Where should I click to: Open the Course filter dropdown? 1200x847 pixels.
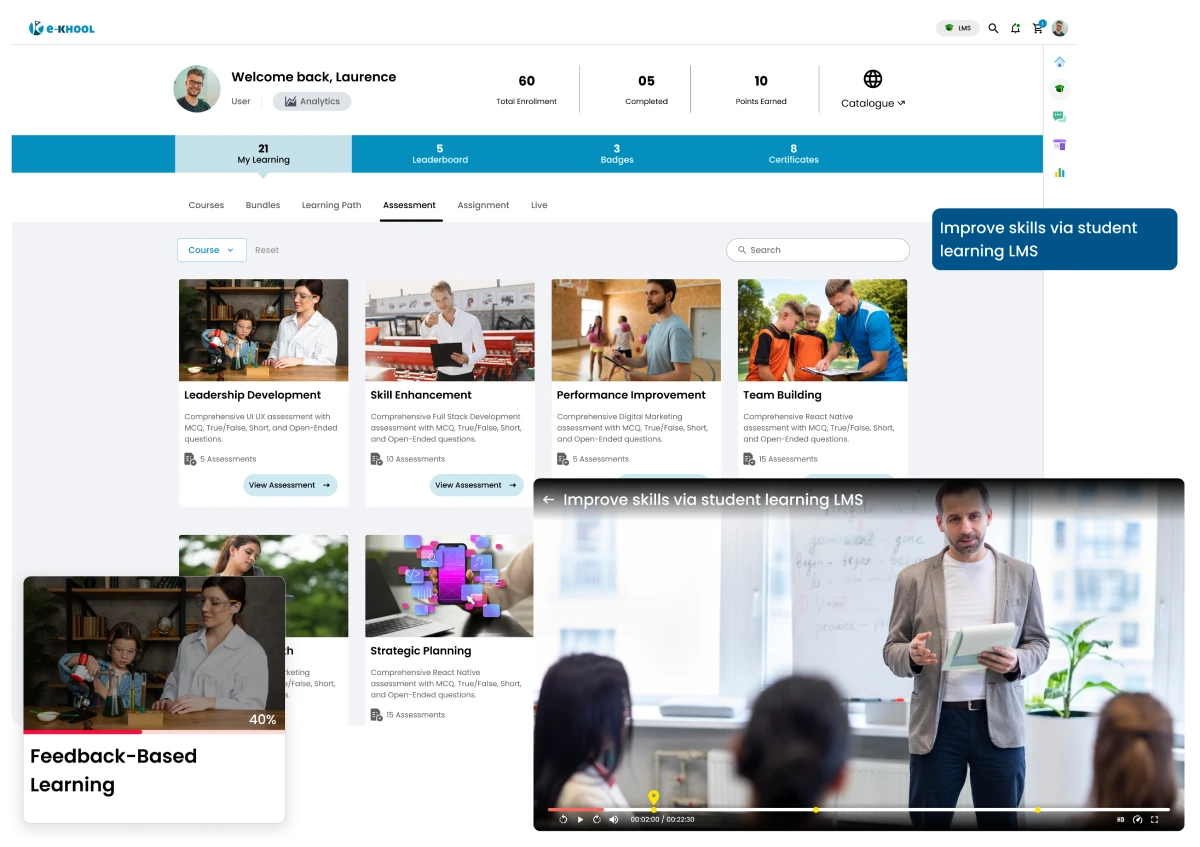[x=211, y=250]
